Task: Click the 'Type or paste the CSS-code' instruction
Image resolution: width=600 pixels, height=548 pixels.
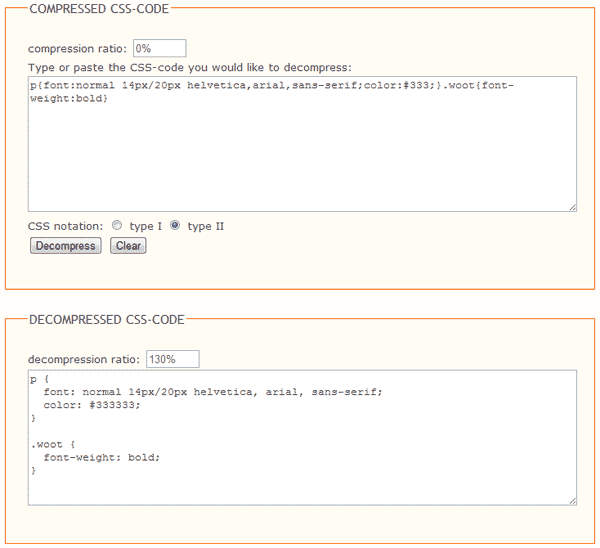Action: coord(190,67)
